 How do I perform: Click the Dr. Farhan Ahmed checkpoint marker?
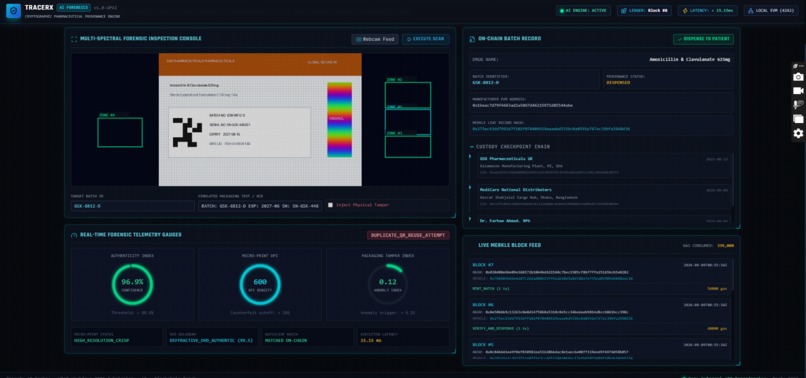(x=470, y=219)
